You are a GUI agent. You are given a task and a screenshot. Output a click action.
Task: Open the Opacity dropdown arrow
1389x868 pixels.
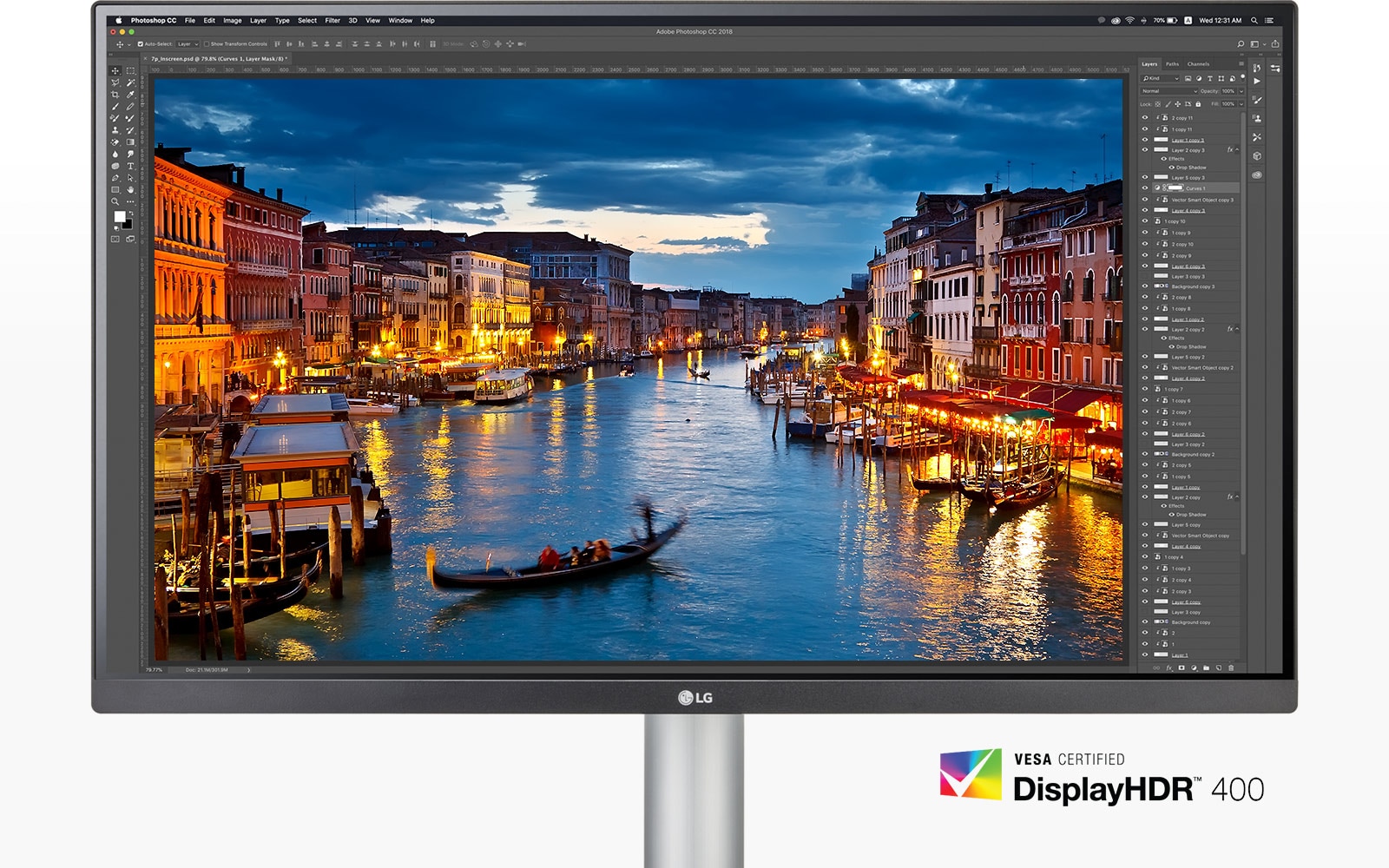[1241, 91]
